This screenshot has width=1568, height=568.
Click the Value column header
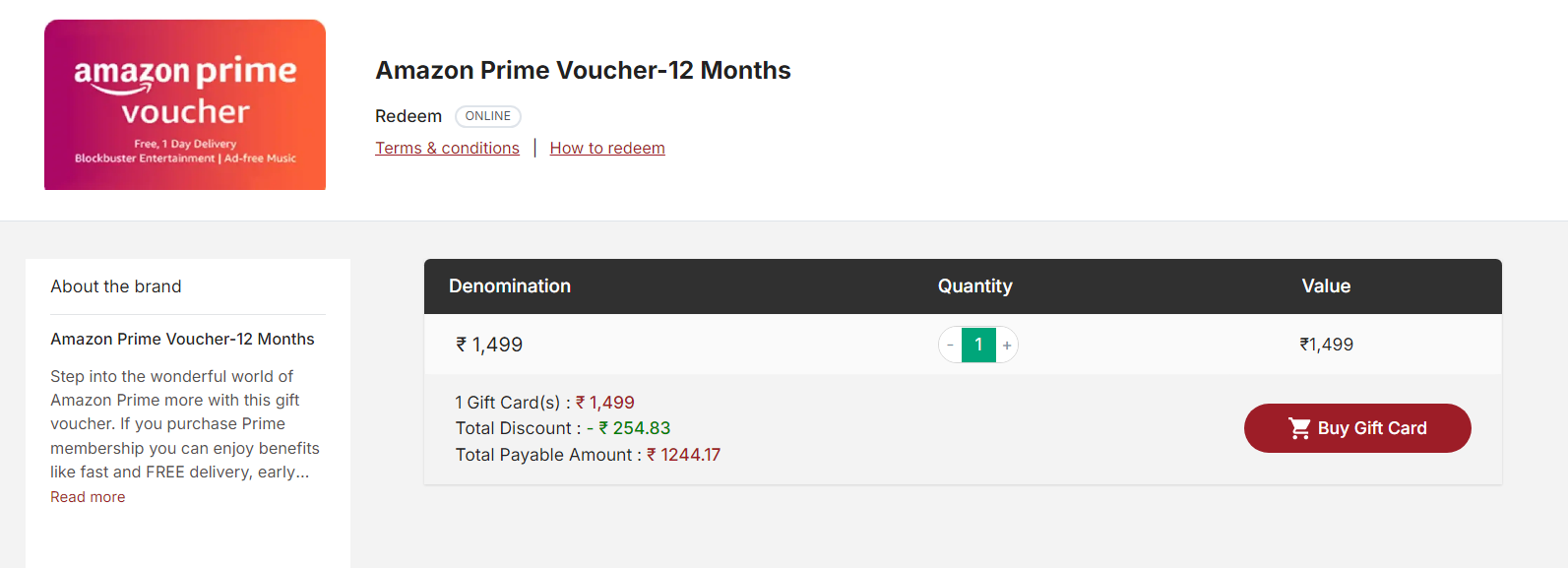(1326, 286)
